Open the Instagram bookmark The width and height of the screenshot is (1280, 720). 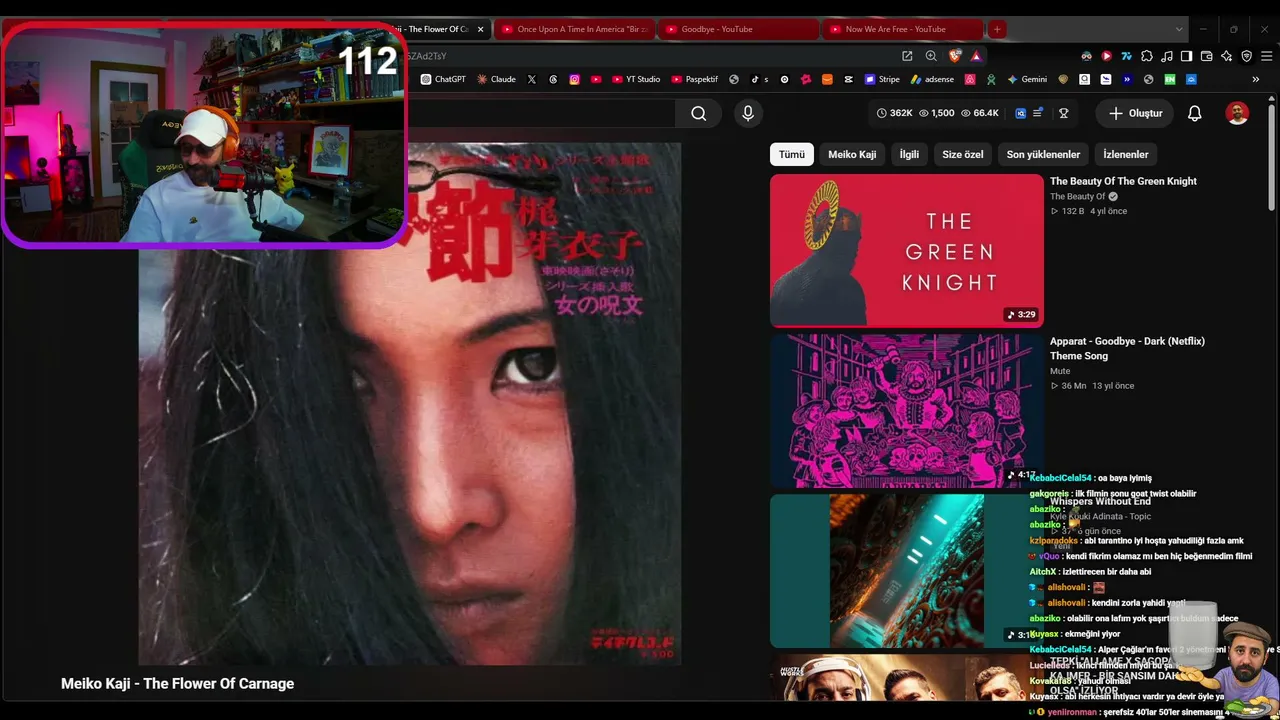575,79
